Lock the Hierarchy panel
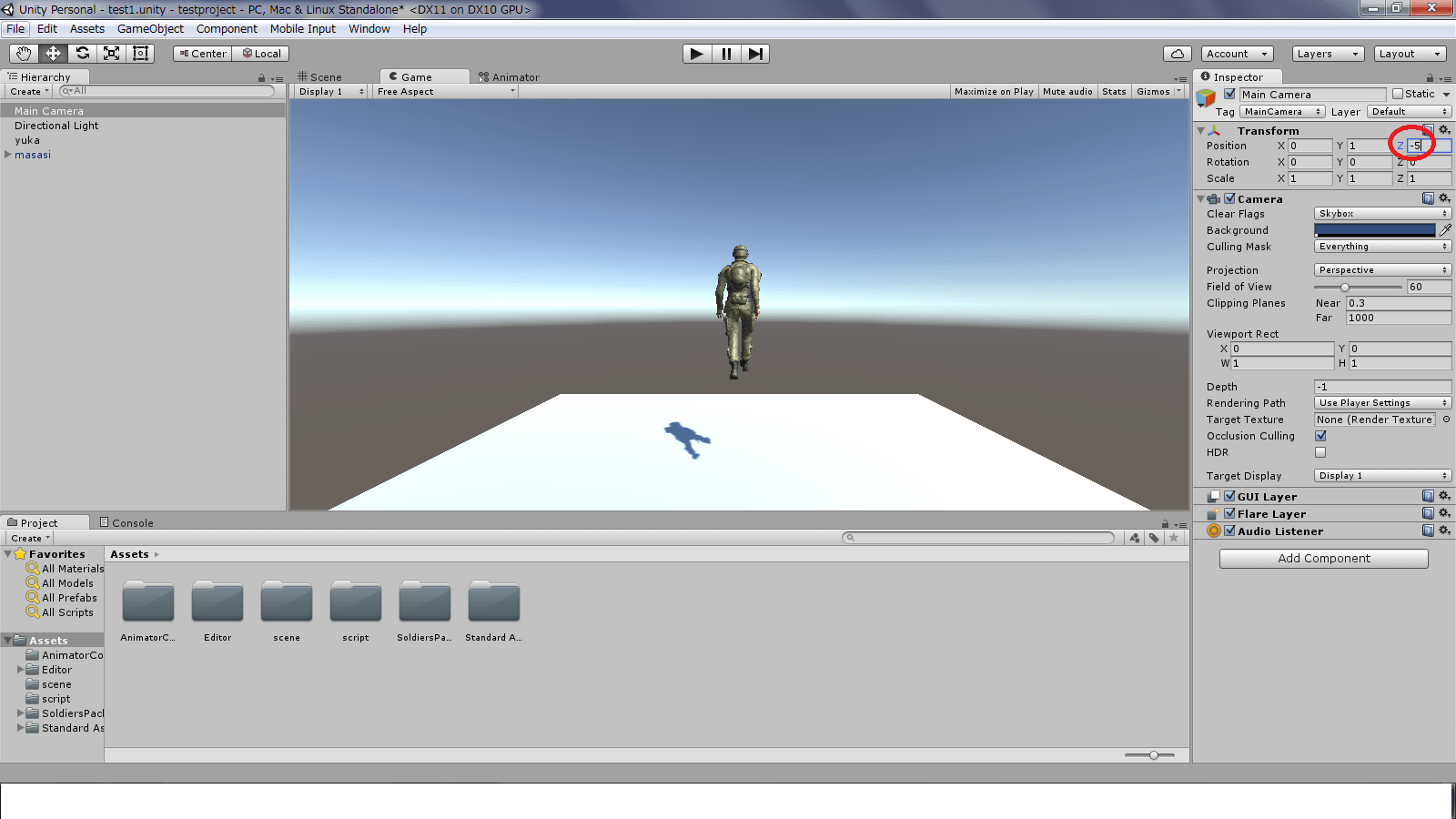 tap(262, 78)
